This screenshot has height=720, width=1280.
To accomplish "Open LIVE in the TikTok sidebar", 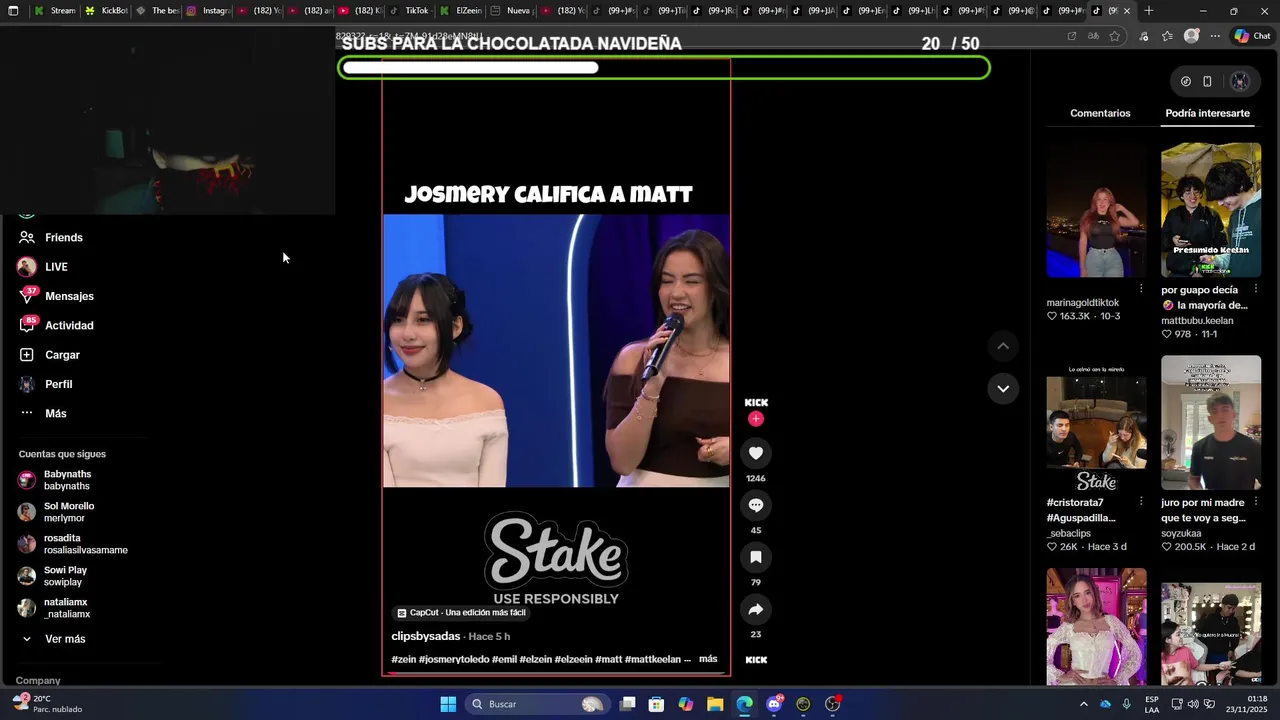I will [x=43, y=267].
